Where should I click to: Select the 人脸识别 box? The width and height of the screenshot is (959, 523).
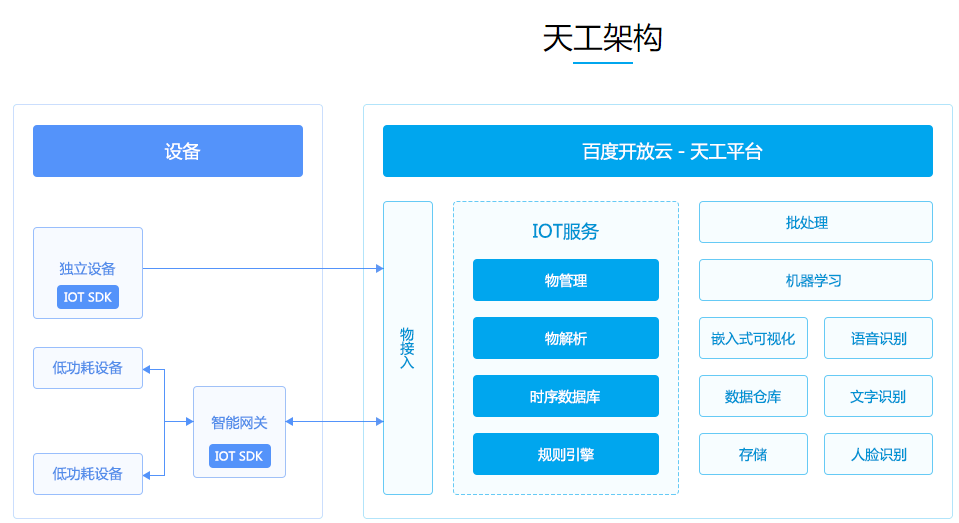878,454
